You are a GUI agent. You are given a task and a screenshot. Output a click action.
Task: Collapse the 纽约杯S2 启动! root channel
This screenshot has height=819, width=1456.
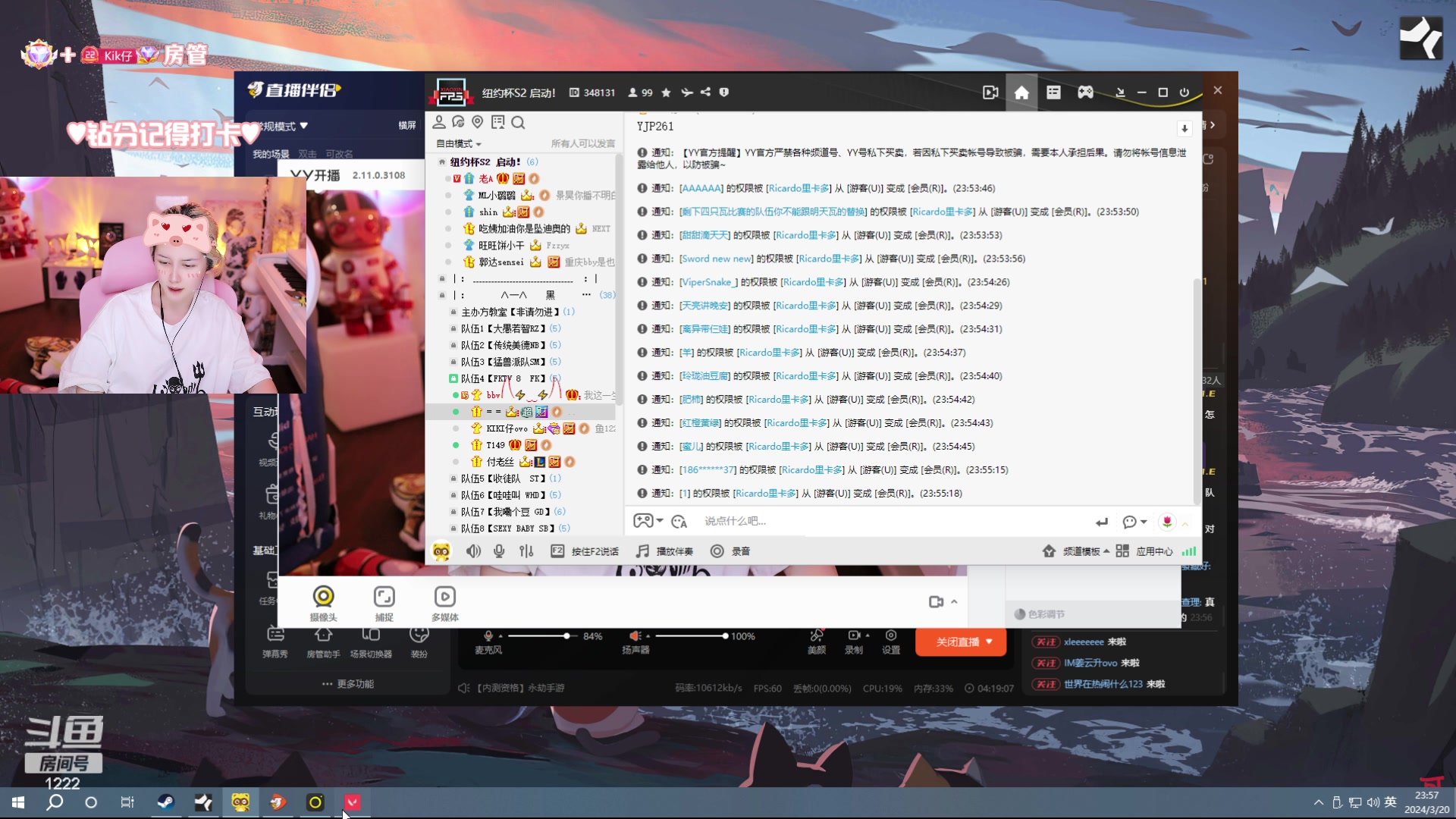(x=442, y=162)
